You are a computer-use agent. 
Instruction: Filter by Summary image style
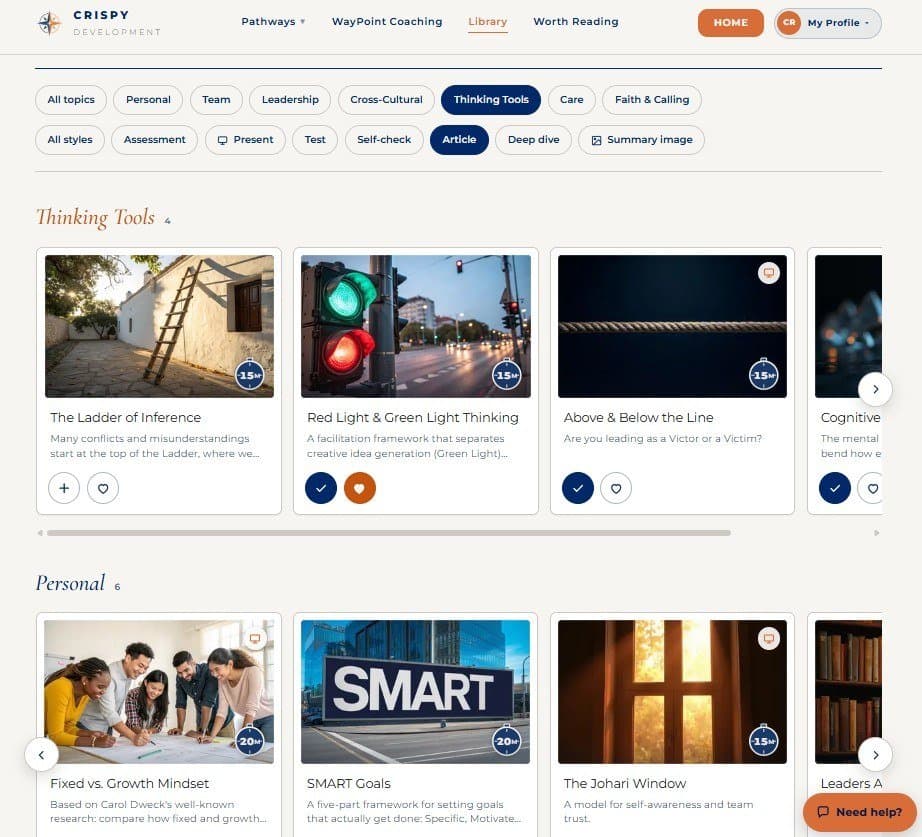tap(642, 140)
